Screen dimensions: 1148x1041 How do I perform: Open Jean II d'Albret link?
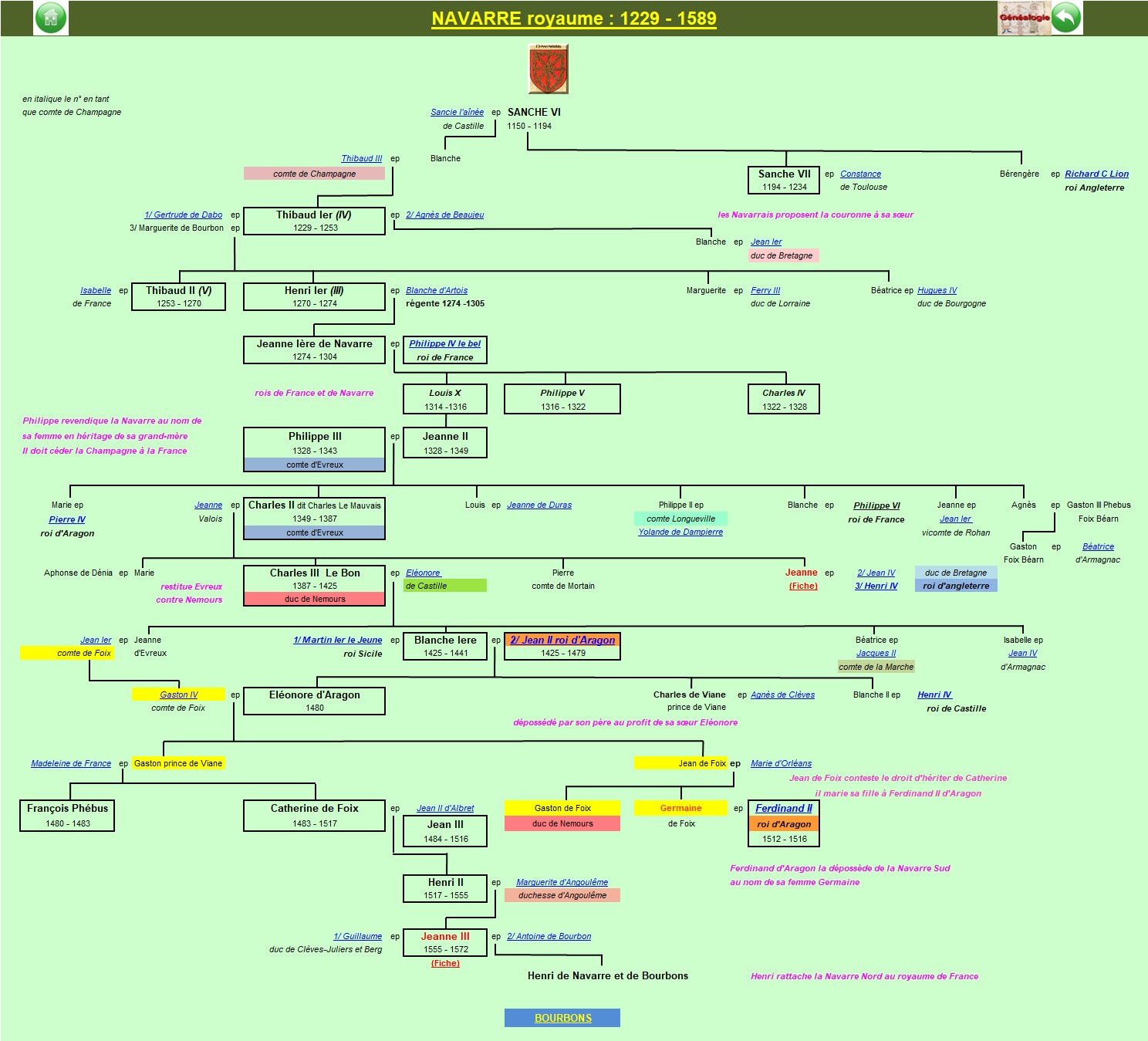pyautogui.click(x=445, y=808)
